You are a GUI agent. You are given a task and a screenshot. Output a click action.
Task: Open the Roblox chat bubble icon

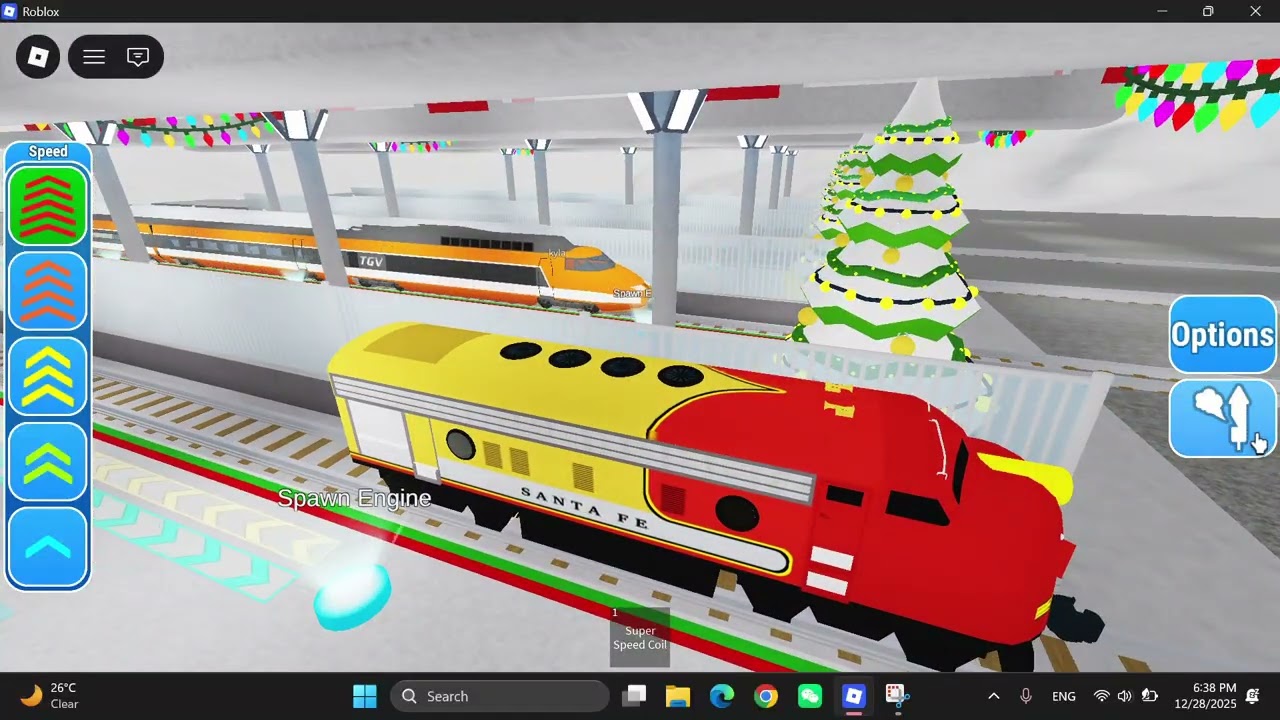(x=138, y=57)
